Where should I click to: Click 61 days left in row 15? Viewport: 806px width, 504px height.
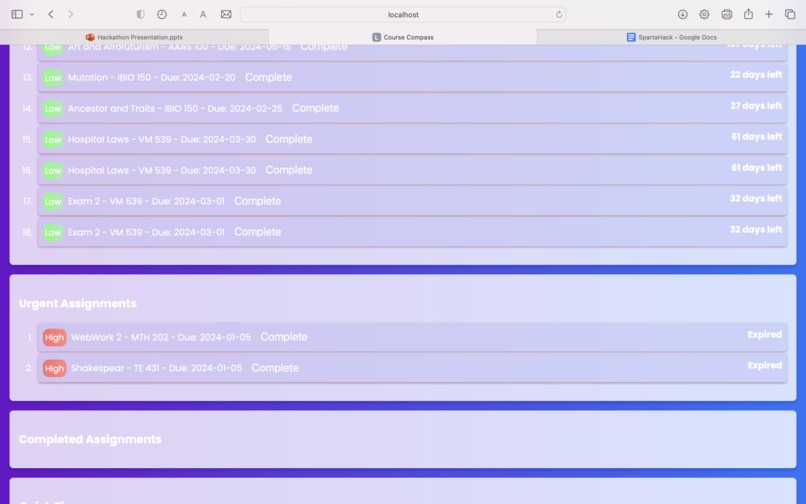[756, 136]
